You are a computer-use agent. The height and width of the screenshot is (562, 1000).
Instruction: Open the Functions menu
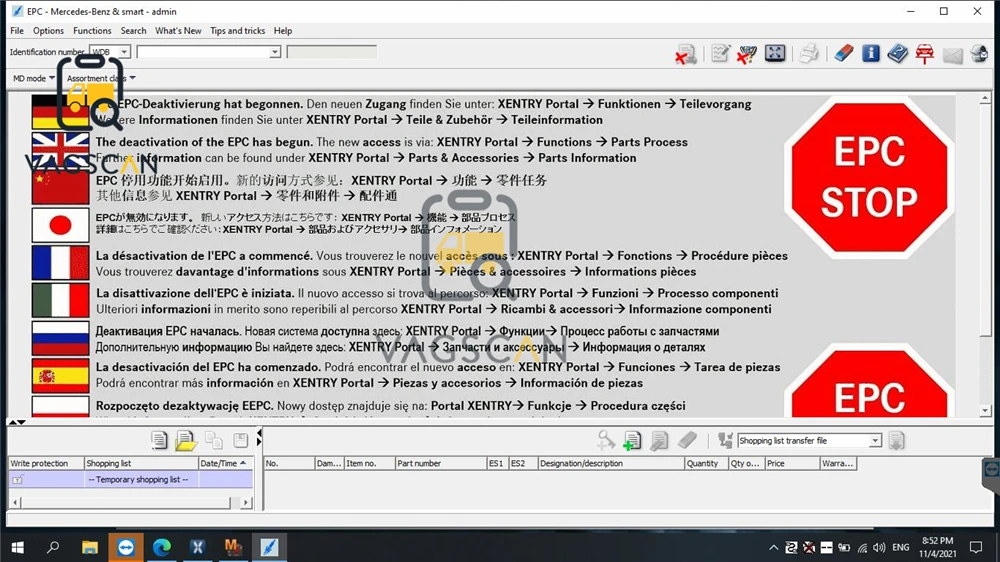pyautogui.click(x=92, y=31)
